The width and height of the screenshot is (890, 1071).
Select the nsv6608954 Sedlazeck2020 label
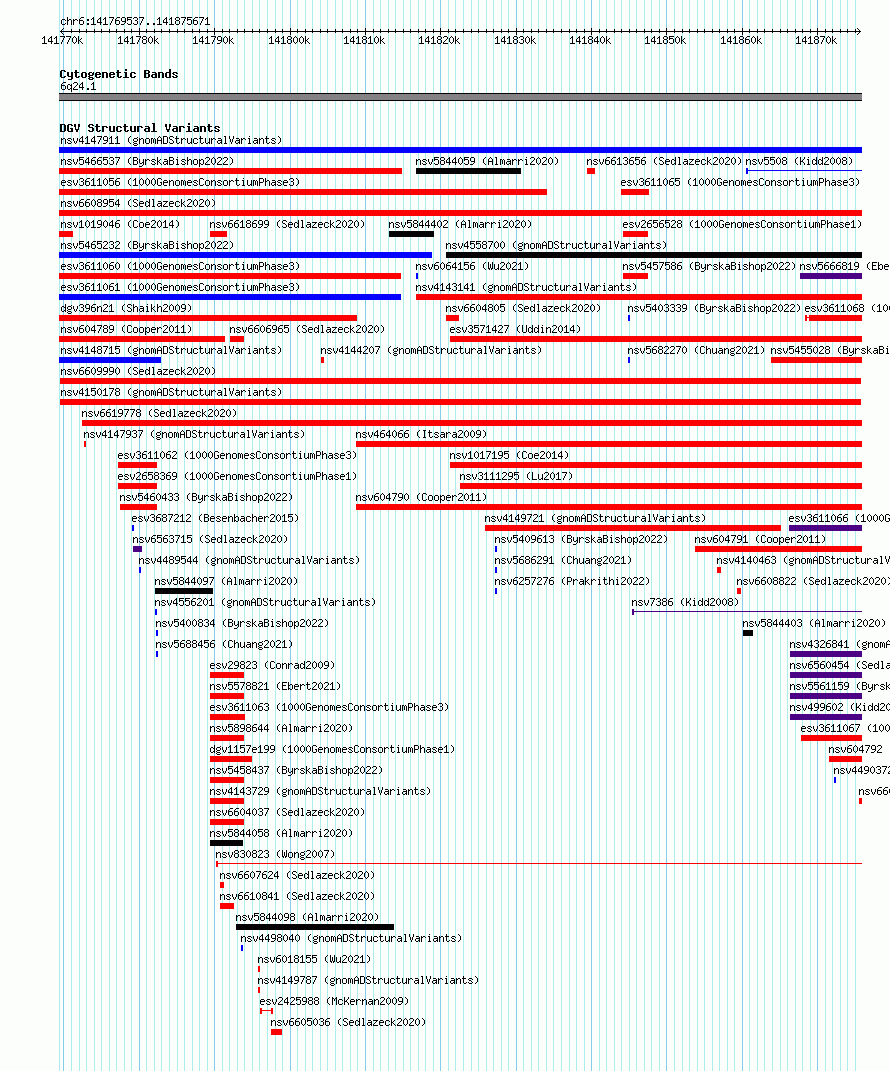138,204
